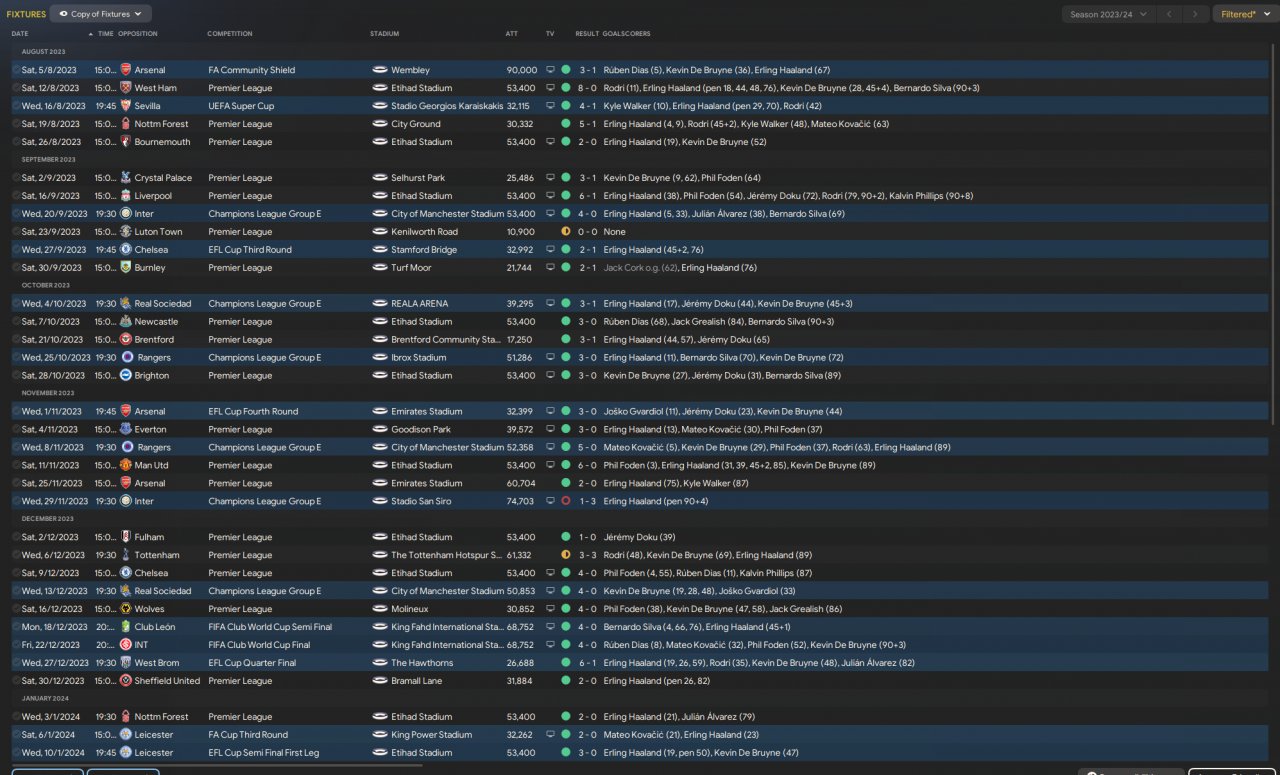The width and height of the screenshot is (1280, 775).
Task: Click the Arsenal badge in the FA Community Shield row
Action: click(125, 70)
